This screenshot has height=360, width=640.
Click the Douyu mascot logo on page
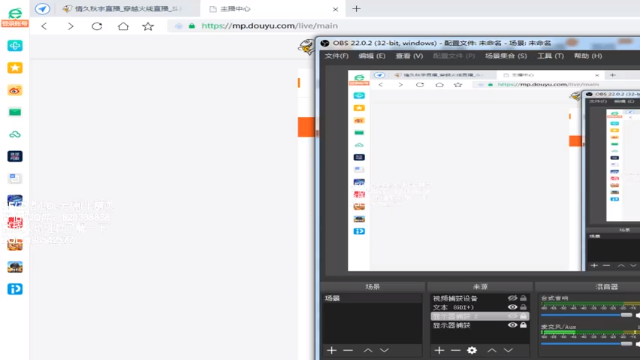tap(306, 47)
